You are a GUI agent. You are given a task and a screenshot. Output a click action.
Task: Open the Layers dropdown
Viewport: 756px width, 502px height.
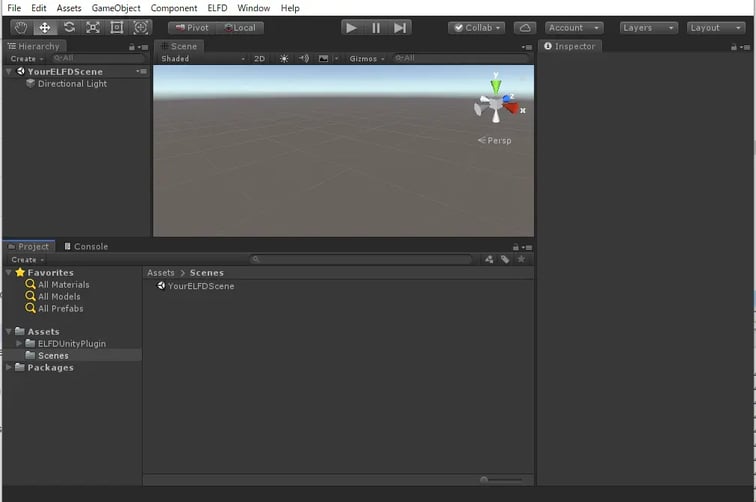point(648,28)
